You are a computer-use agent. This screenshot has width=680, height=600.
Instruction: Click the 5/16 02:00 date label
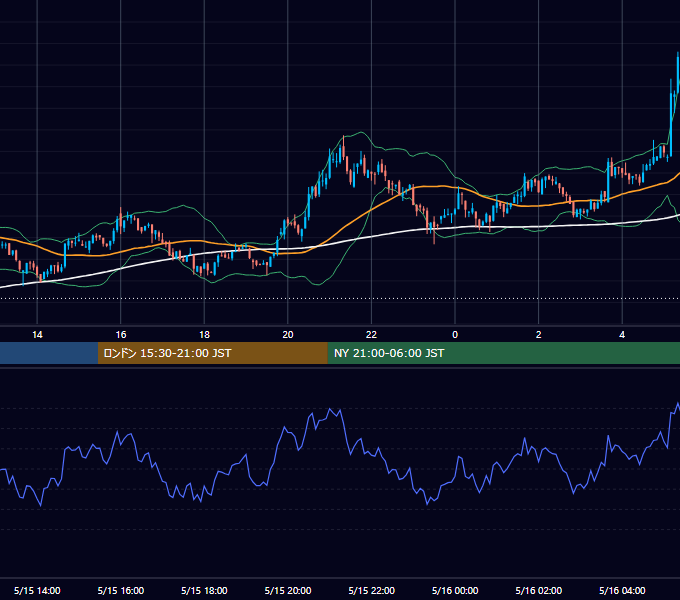point(539,590)
